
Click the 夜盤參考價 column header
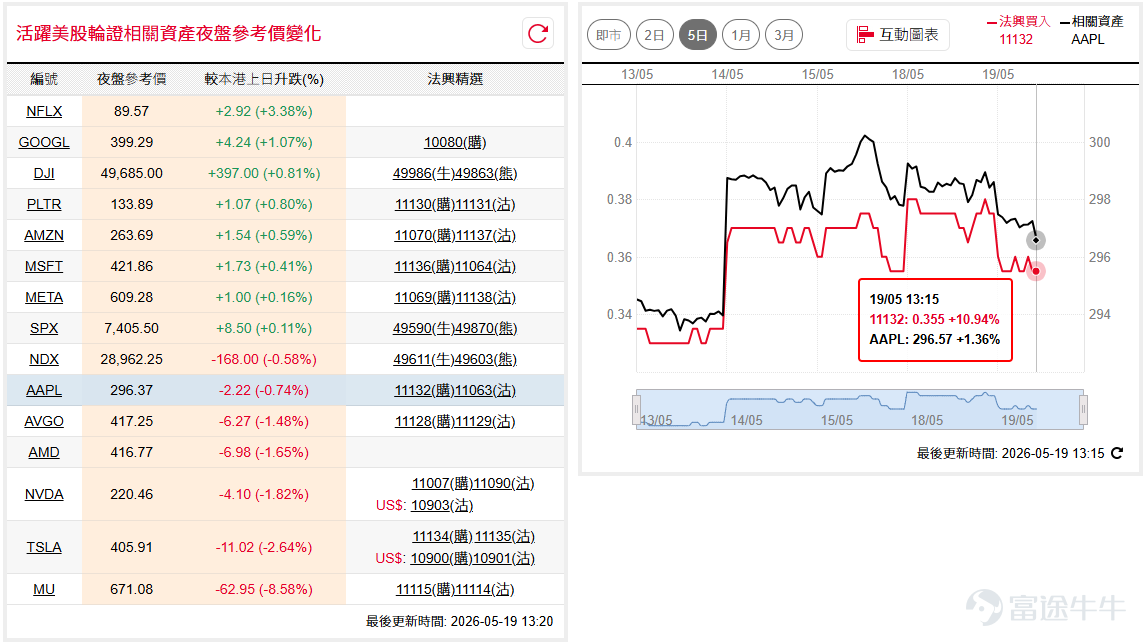(132, 79)
